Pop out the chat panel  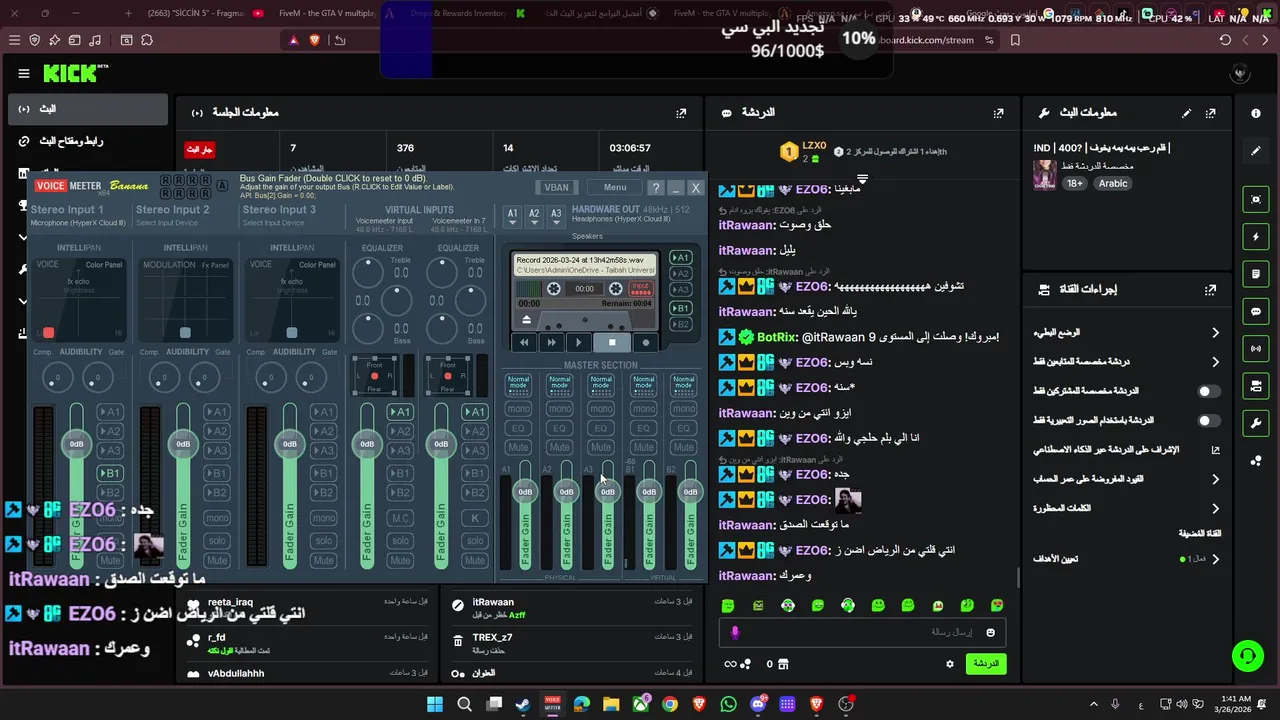coord(998,113)
